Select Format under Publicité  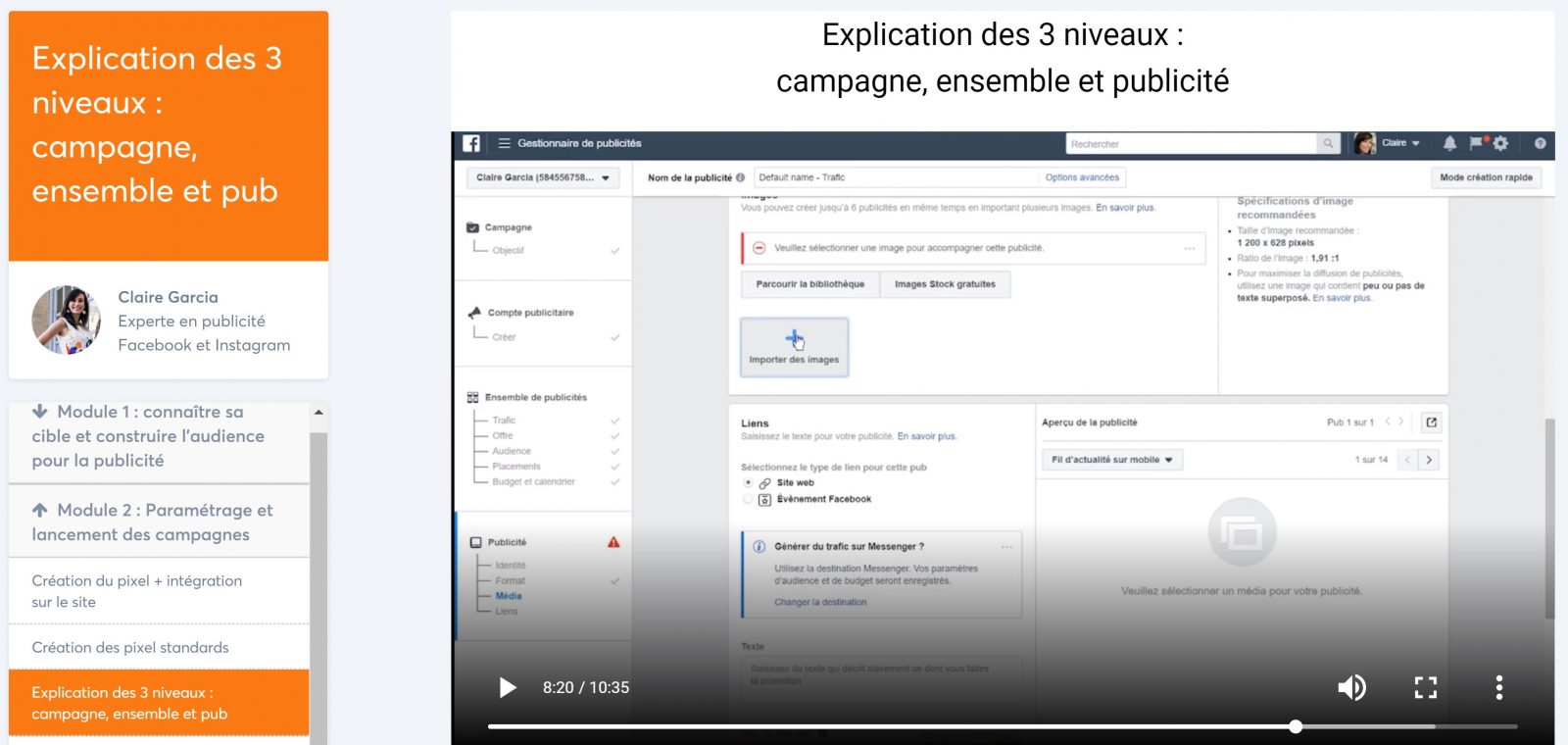(510, 580)
